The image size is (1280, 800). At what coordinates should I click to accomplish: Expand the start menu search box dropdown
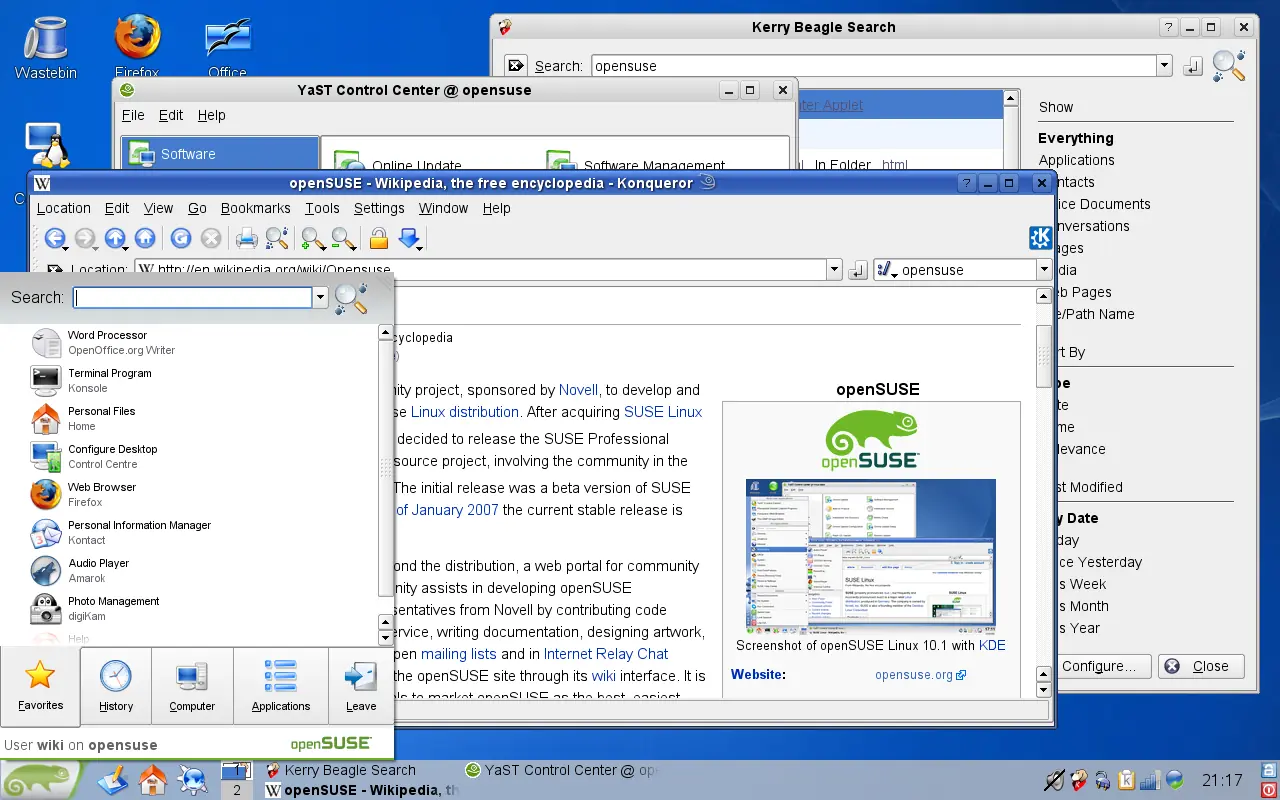(320, 297)
